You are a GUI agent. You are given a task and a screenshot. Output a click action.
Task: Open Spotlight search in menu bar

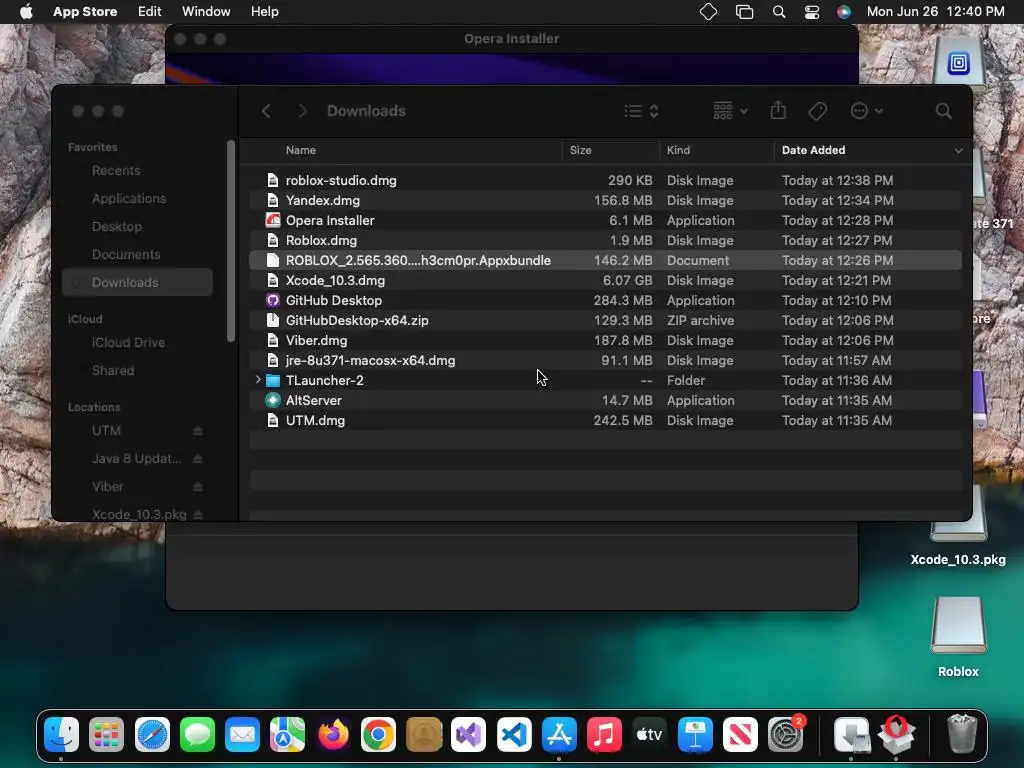coord(778,12)
